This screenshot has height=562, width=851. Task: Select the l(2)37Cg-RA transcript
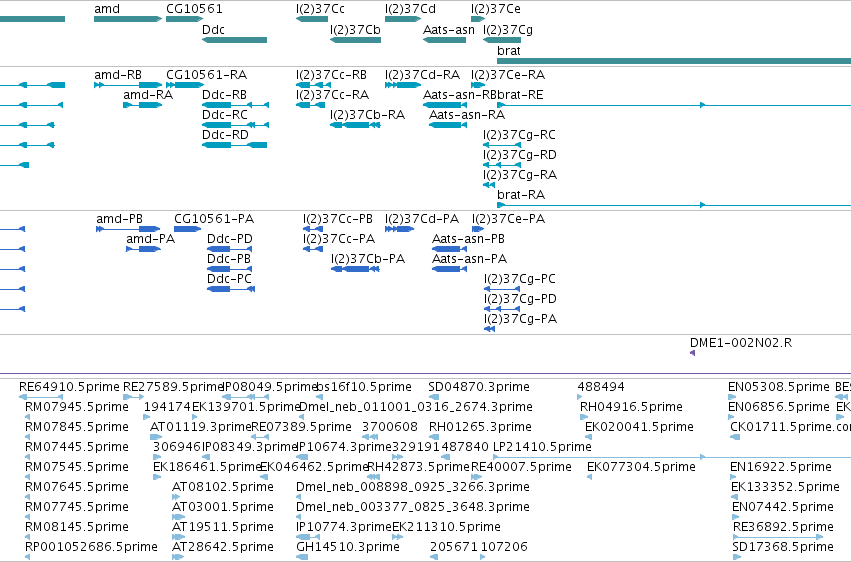click(489, 185)
